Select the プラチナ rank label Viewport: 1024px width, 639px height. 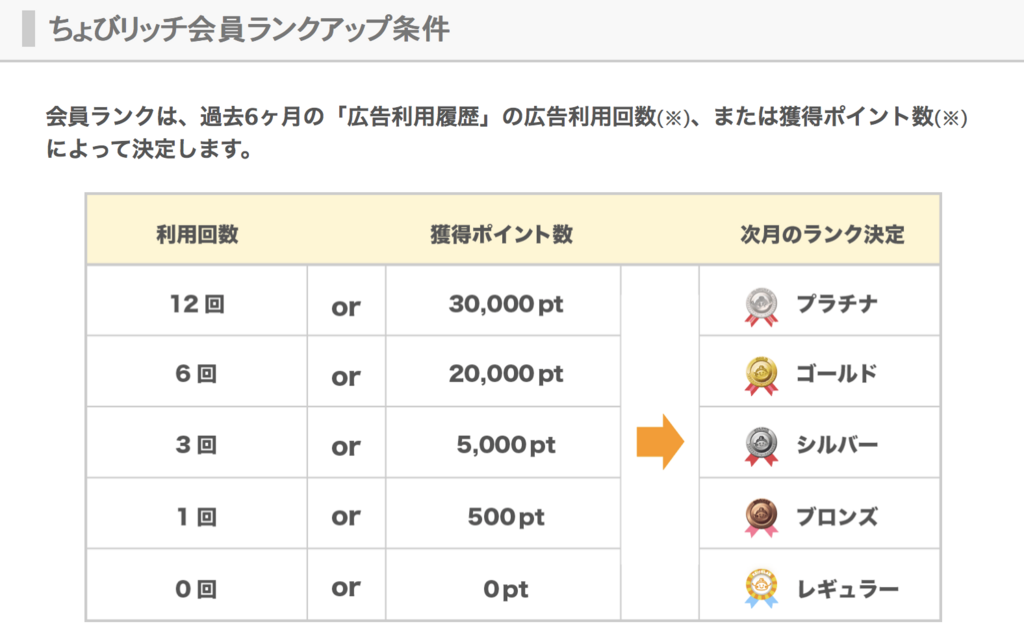click(837, 304)
